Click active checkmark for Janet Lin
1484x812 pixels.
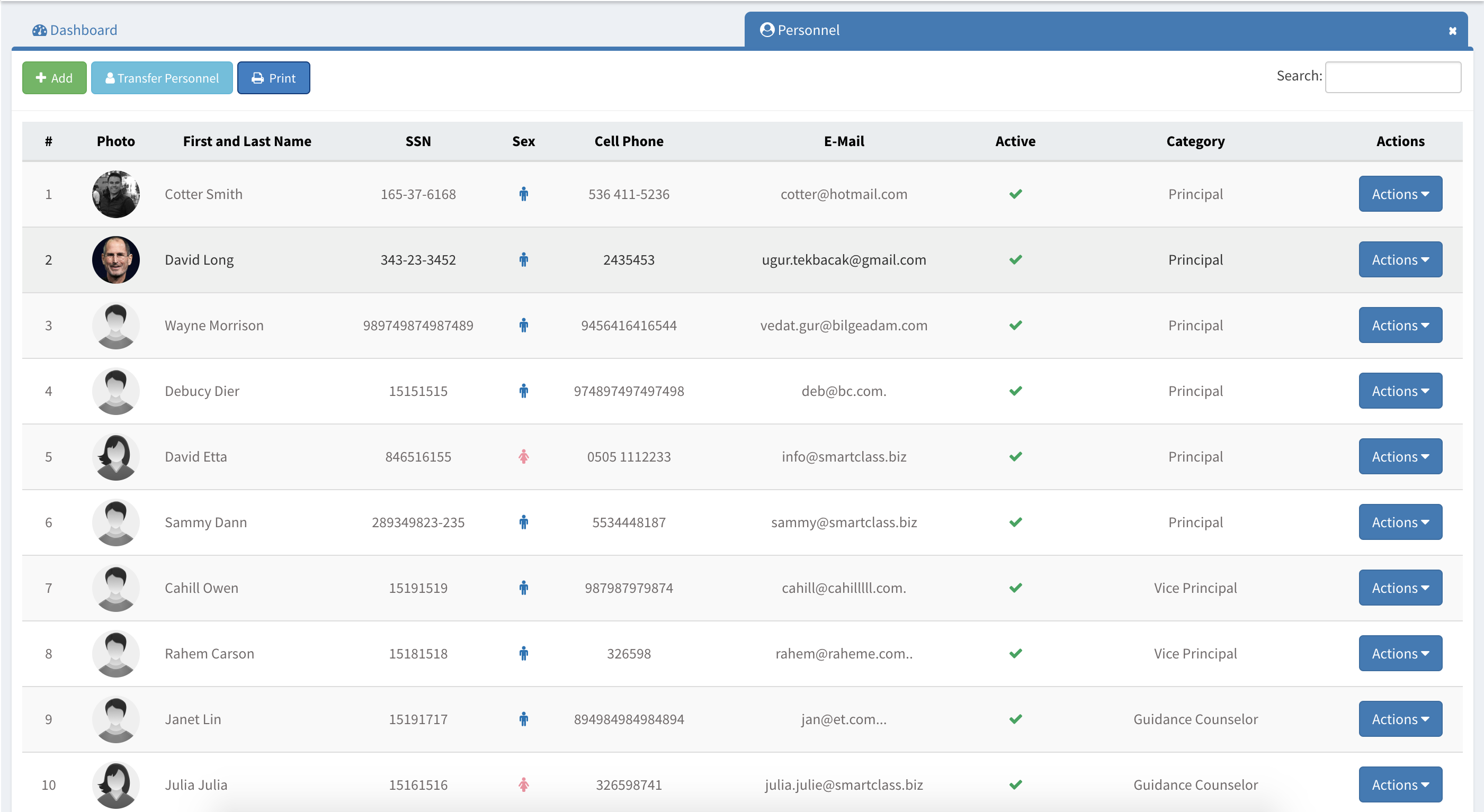(x=1015, y=719)
